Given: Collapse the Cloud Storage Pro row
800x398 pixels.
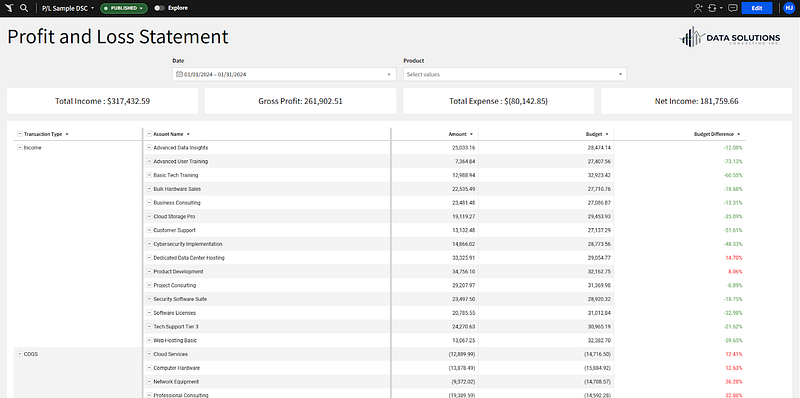Looking at the screenshot, I should pos(149,216).
